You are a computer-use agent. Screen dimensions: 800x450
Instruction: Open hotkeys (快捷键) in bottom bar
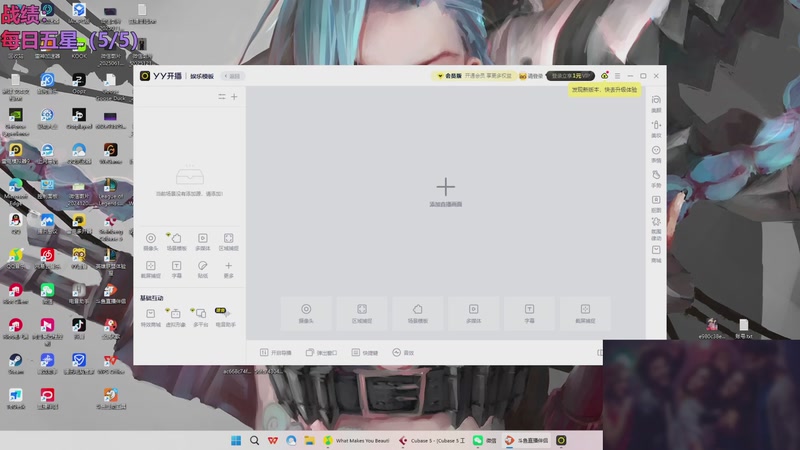pos(365,353)
